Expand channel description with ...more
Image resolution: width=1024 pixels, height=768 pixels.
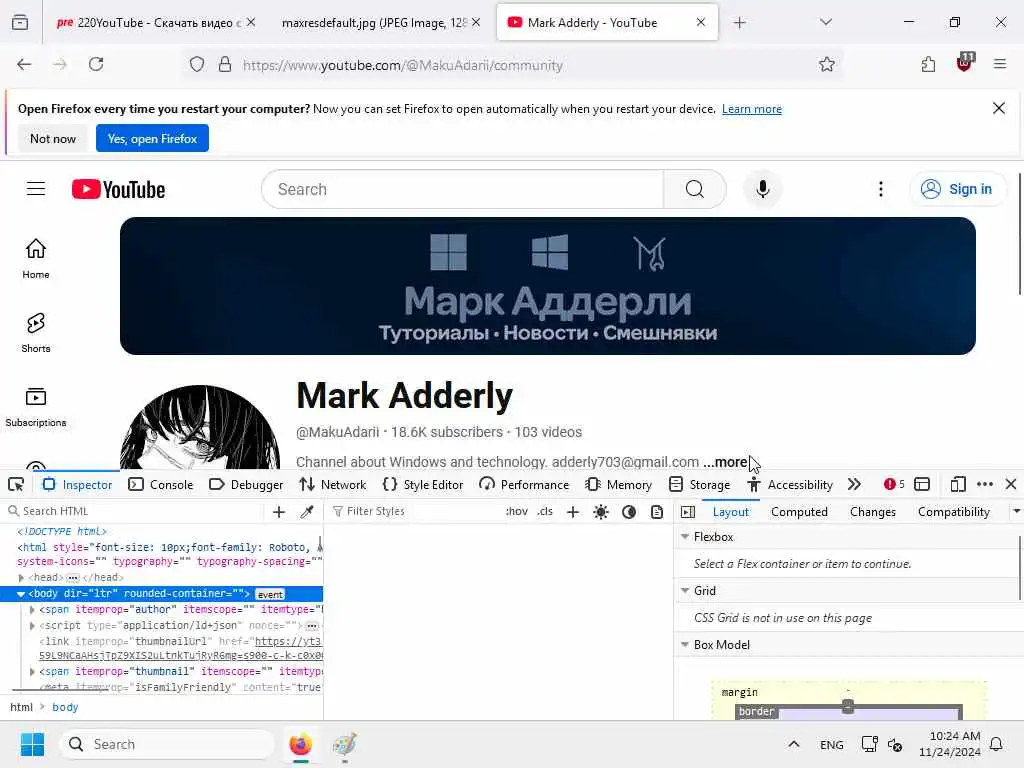pos(725,462)
